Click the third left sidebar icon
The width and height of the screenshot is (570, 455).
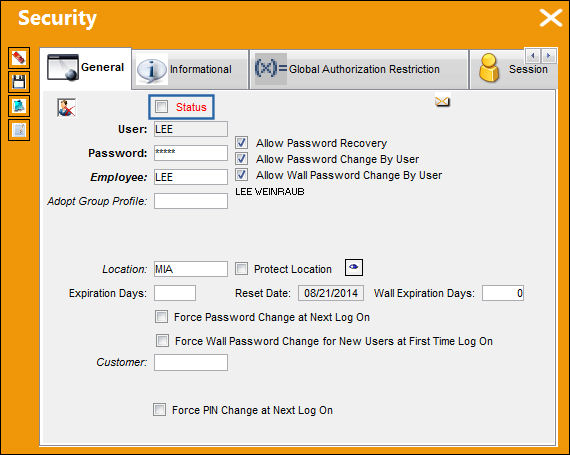click(x=19, y=106)
